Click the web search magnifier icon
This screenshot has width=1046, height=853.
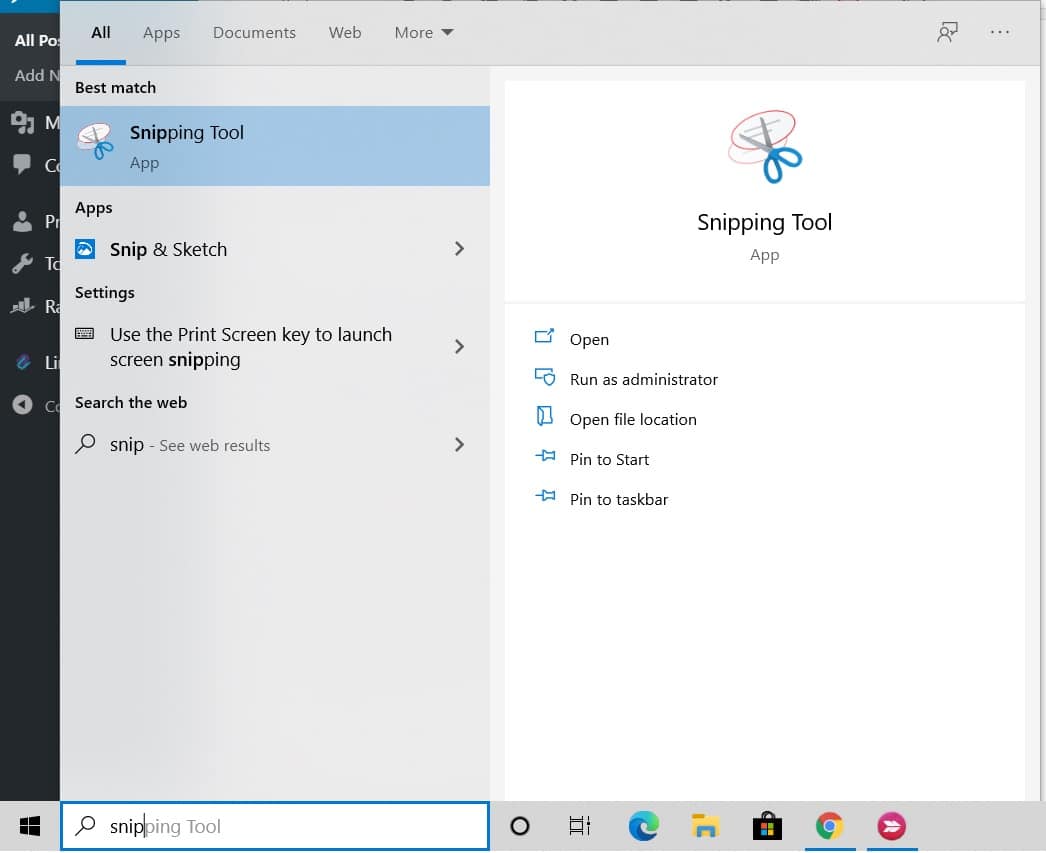(x=85, y=444)
